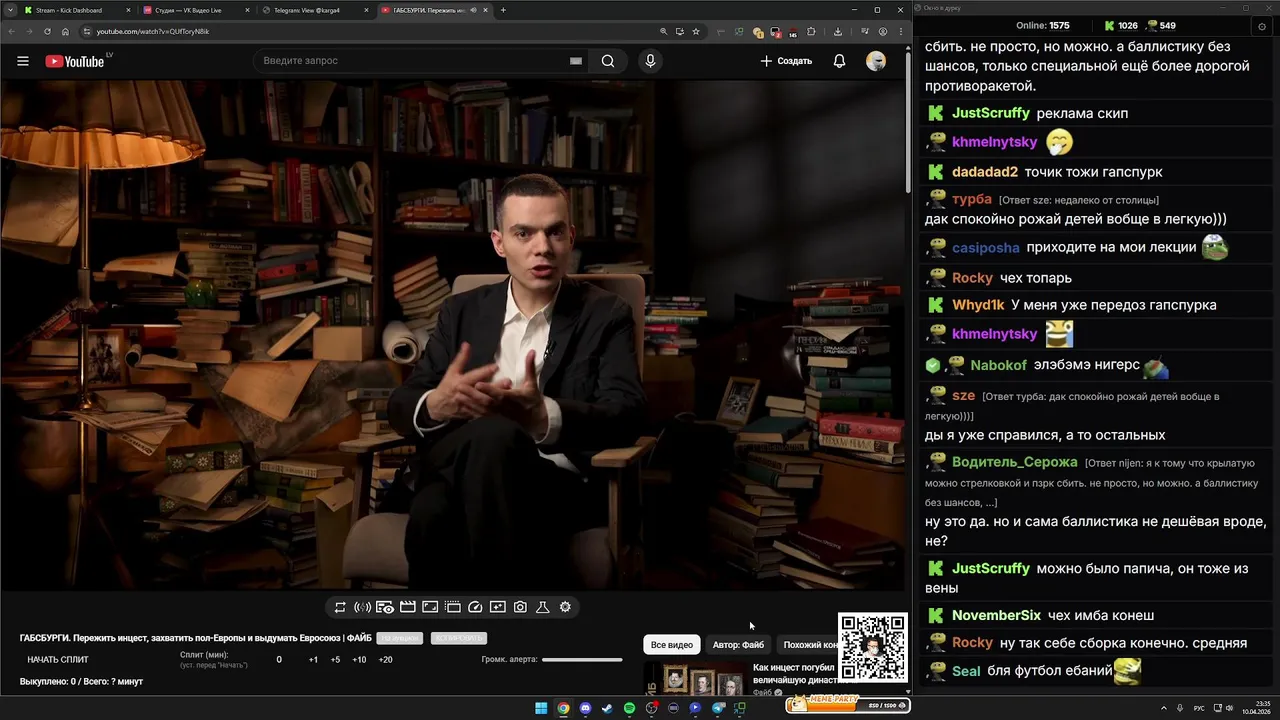Click the clapperboard cinema mode icon
The height and width of the screenshot is (720, 1280).
(407, 607)
